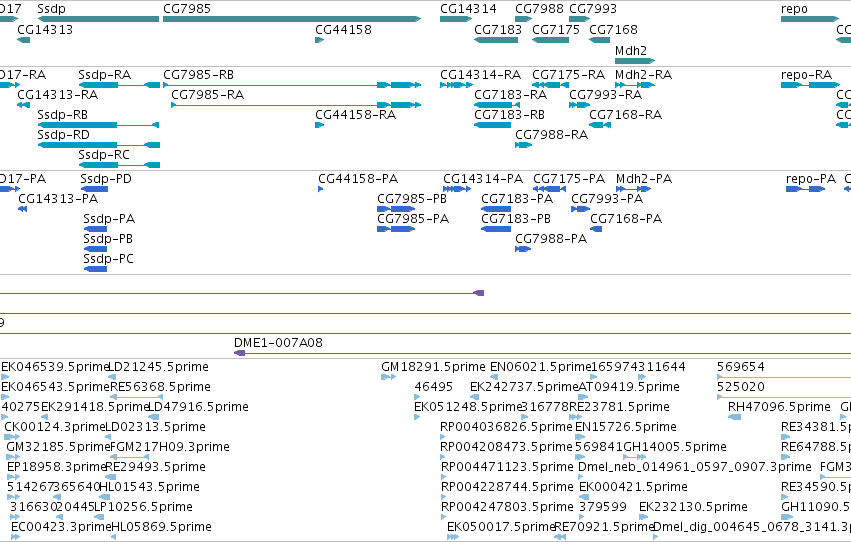Select the CG7985-PB protein label
Viewport: 851px width, 542px height.
tap(412, 199)
